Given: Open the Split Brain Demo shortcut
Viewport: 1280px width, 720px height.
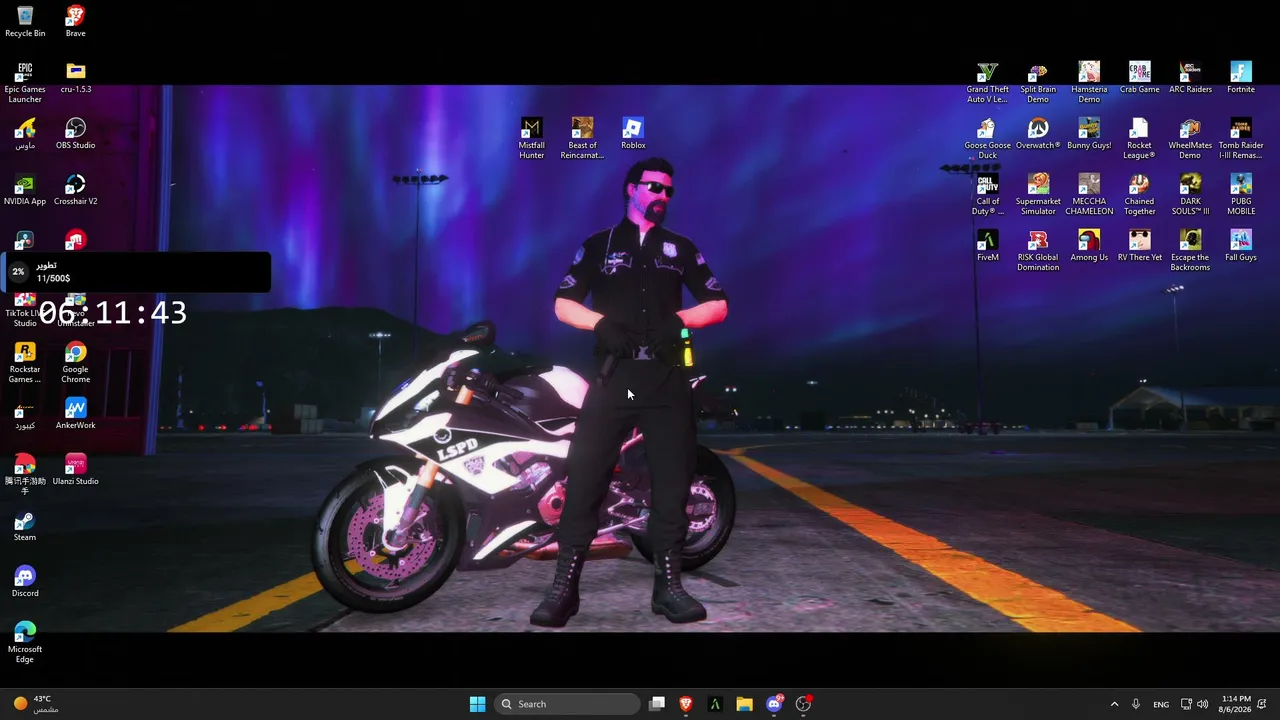Looking at the screenshot, I should point(1038,82).
